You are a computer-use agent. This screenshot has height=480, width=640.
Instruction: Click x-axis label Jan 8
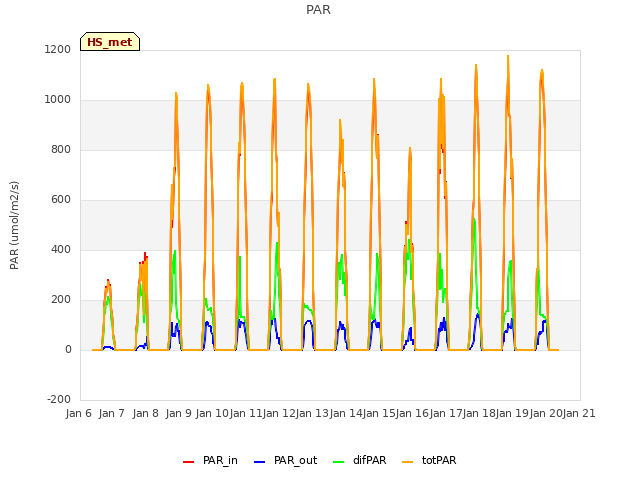[x=145, y=413]
